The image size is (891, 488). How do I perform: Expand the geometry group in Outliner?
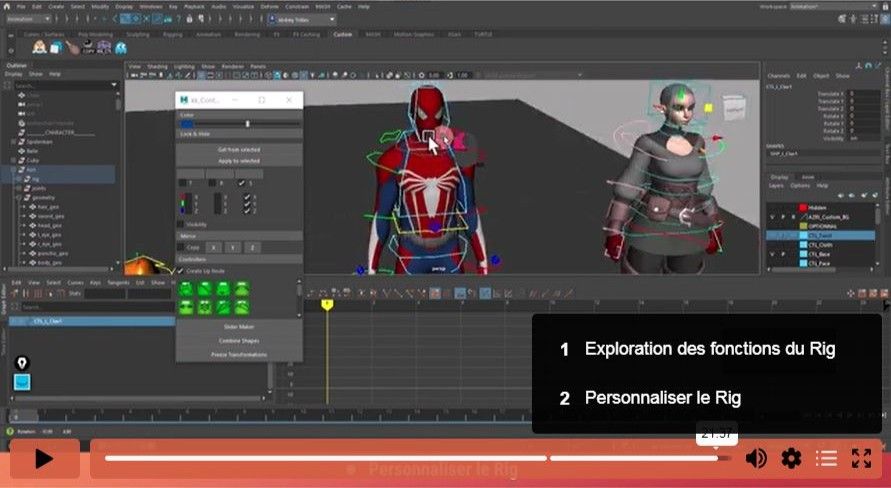click(18, 198)
